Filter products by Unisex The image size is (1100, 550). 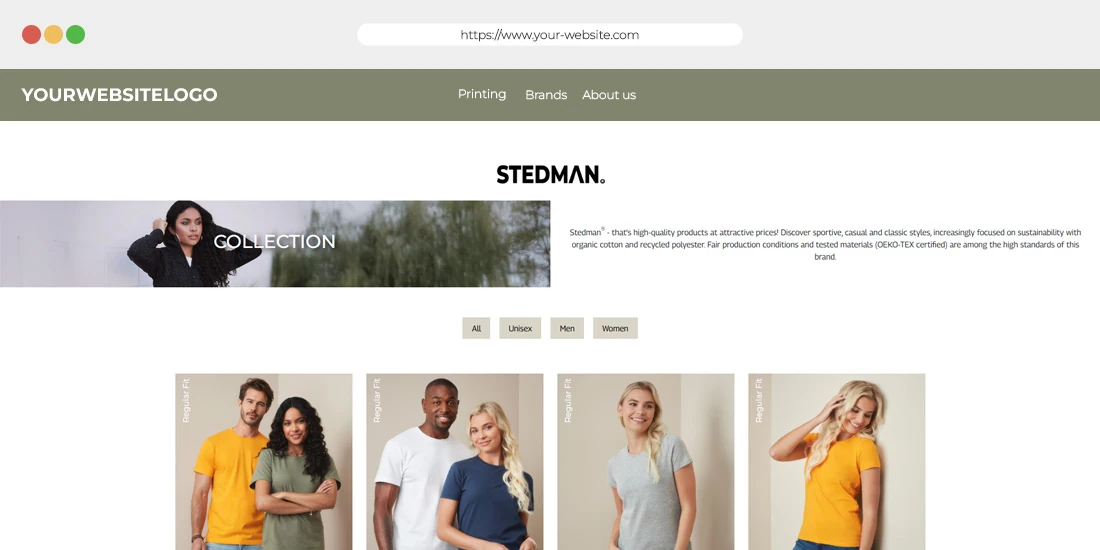click(x=520, y=328)
